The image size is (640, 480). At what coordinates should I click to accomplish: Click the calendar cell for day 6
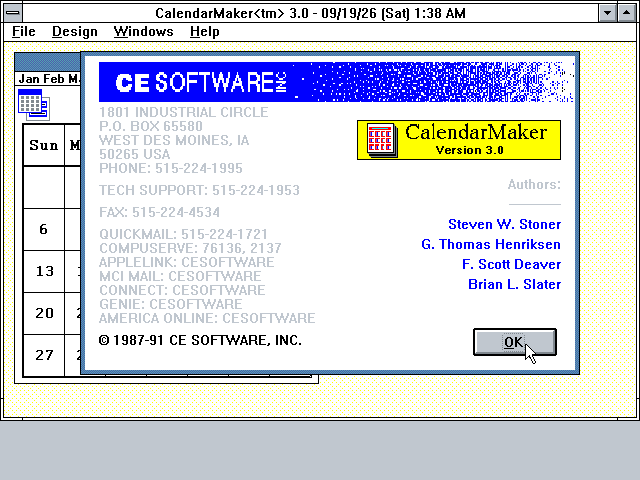pos(44,229)
